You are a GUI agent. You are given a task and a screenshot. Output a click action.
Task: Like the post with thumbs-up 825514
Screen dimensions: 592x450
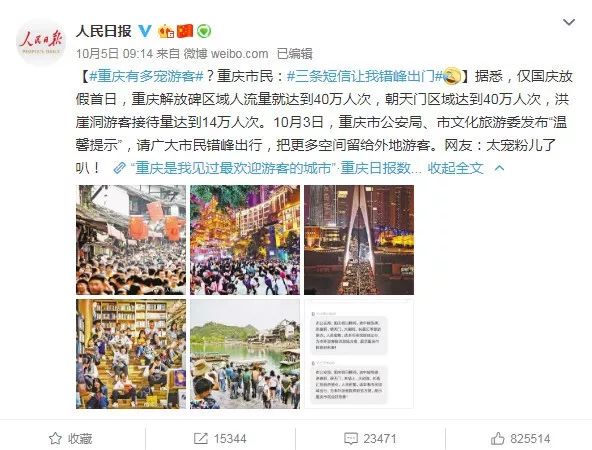coord(498,438)
